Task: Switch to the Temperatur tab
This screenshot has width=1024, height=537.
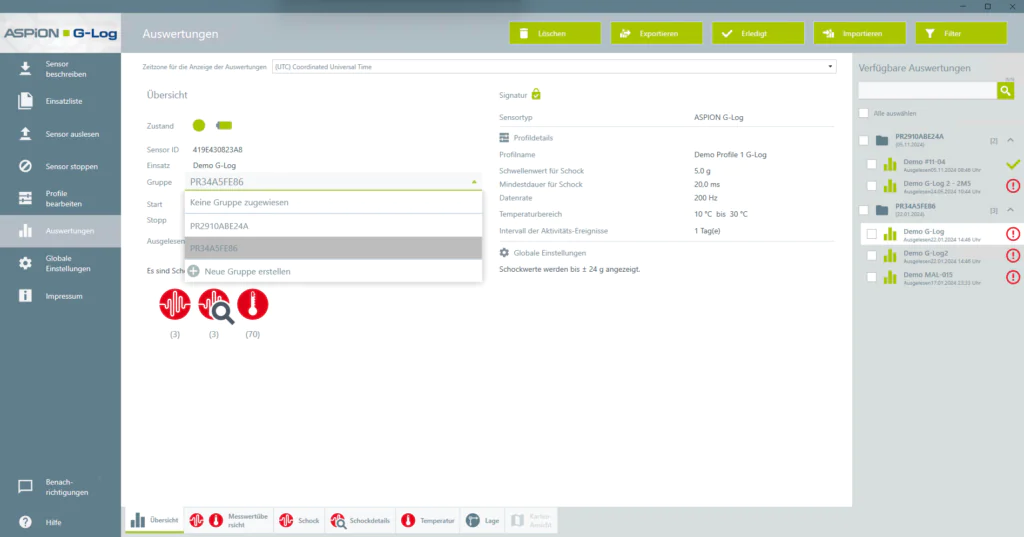Action: coord(428,521)
